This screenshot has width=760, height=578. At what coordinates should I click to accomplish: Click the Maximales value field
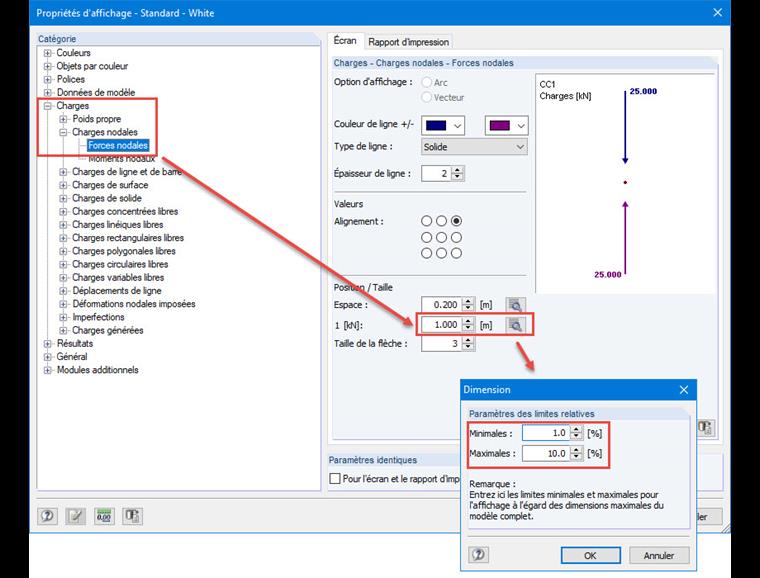click(x=546, y=453)
